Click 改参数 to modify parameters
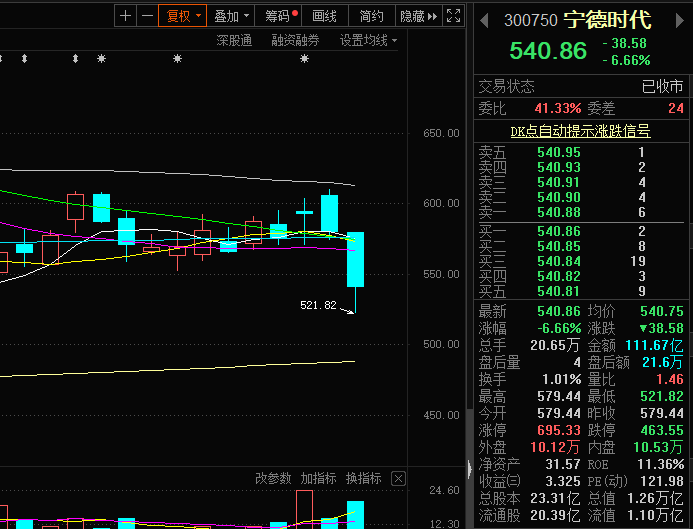This screenshot has width=693, height=529. 273,478
